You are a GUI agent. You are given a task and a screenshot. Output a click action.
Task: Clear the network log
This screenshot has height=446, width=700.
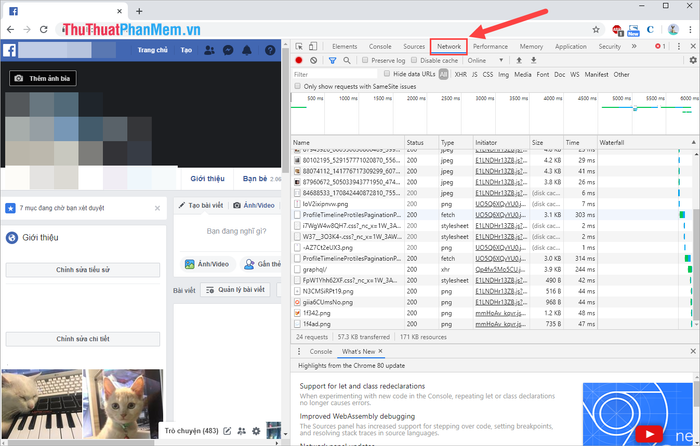tap(313, 60)
